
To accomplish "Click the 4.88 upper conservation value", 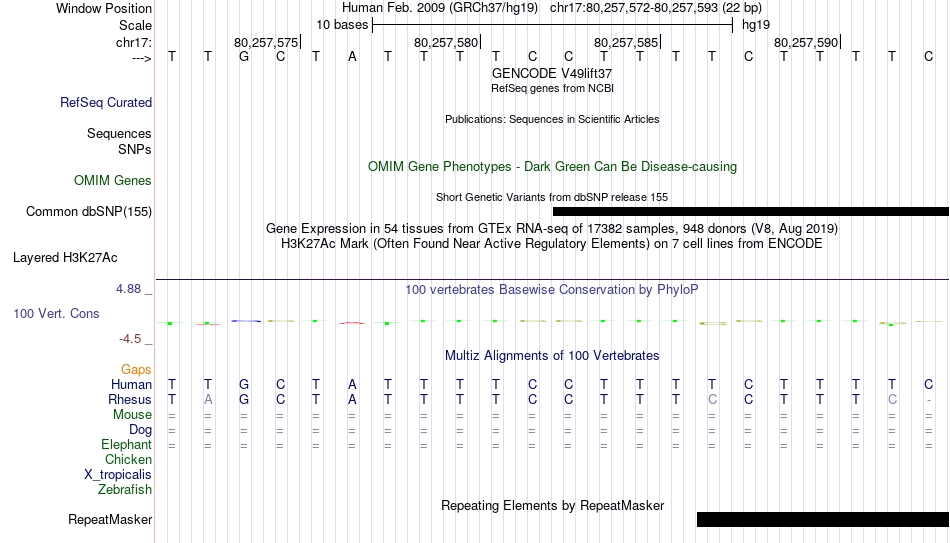I will click(128, 289).
